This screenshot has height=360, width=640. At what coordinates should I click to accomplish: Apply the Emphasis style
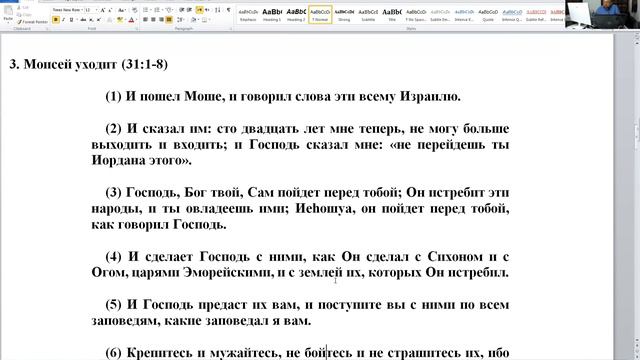click(248, 14)
